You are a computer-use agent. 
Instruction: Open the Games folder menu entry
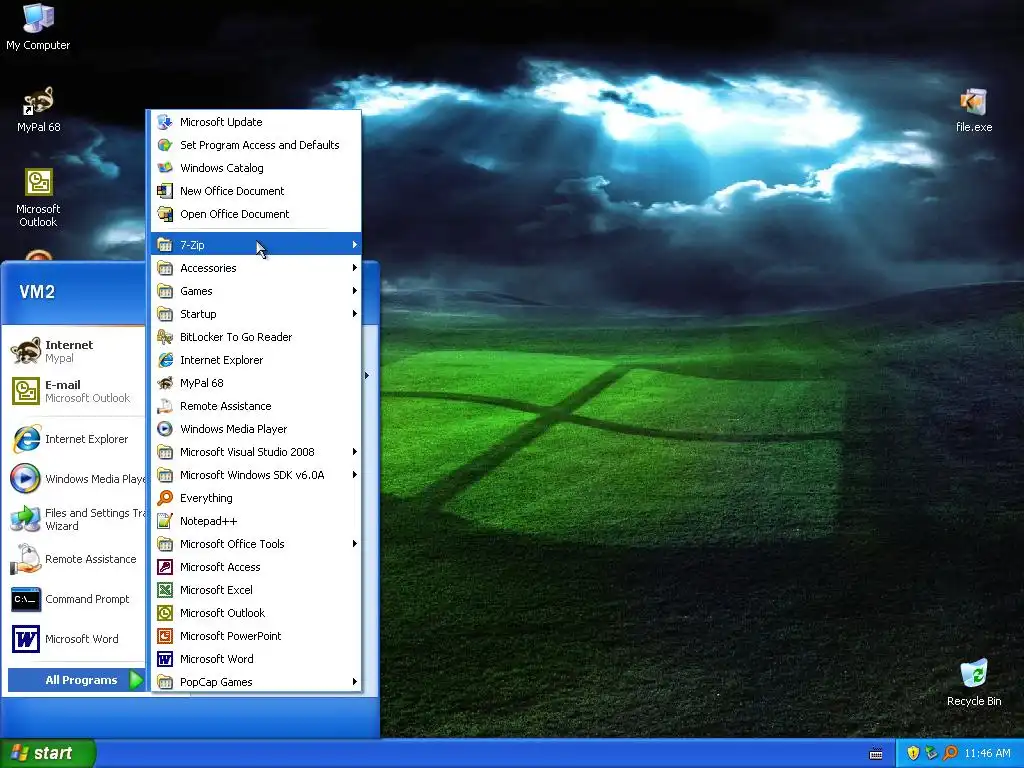coord(255,291)
